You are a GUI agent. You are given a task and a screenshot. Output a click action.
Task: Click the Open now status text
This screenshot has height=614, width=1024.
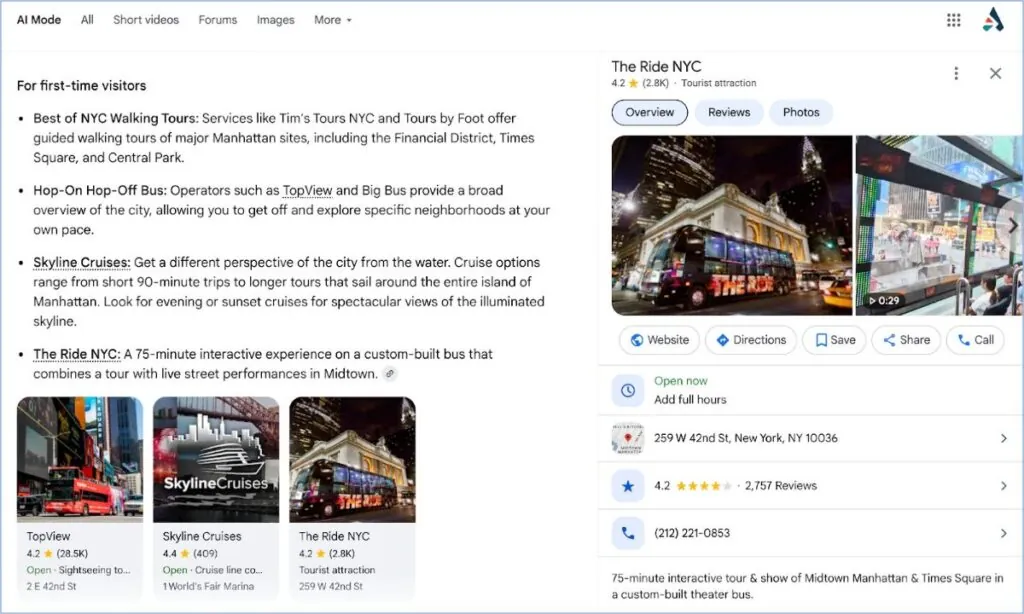tap(680, 381)
